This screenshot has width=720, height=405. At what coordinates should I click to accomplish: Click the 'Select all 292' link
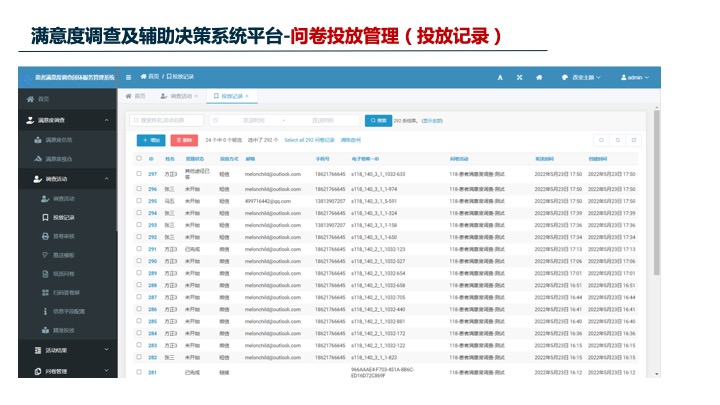coord(309,140)
